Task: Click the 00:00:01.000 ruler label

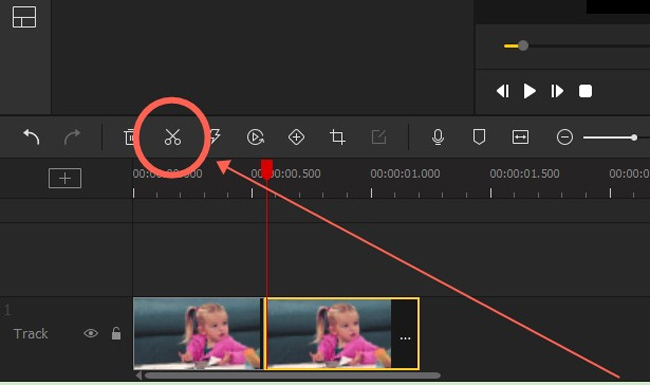Action: point(405,174)
